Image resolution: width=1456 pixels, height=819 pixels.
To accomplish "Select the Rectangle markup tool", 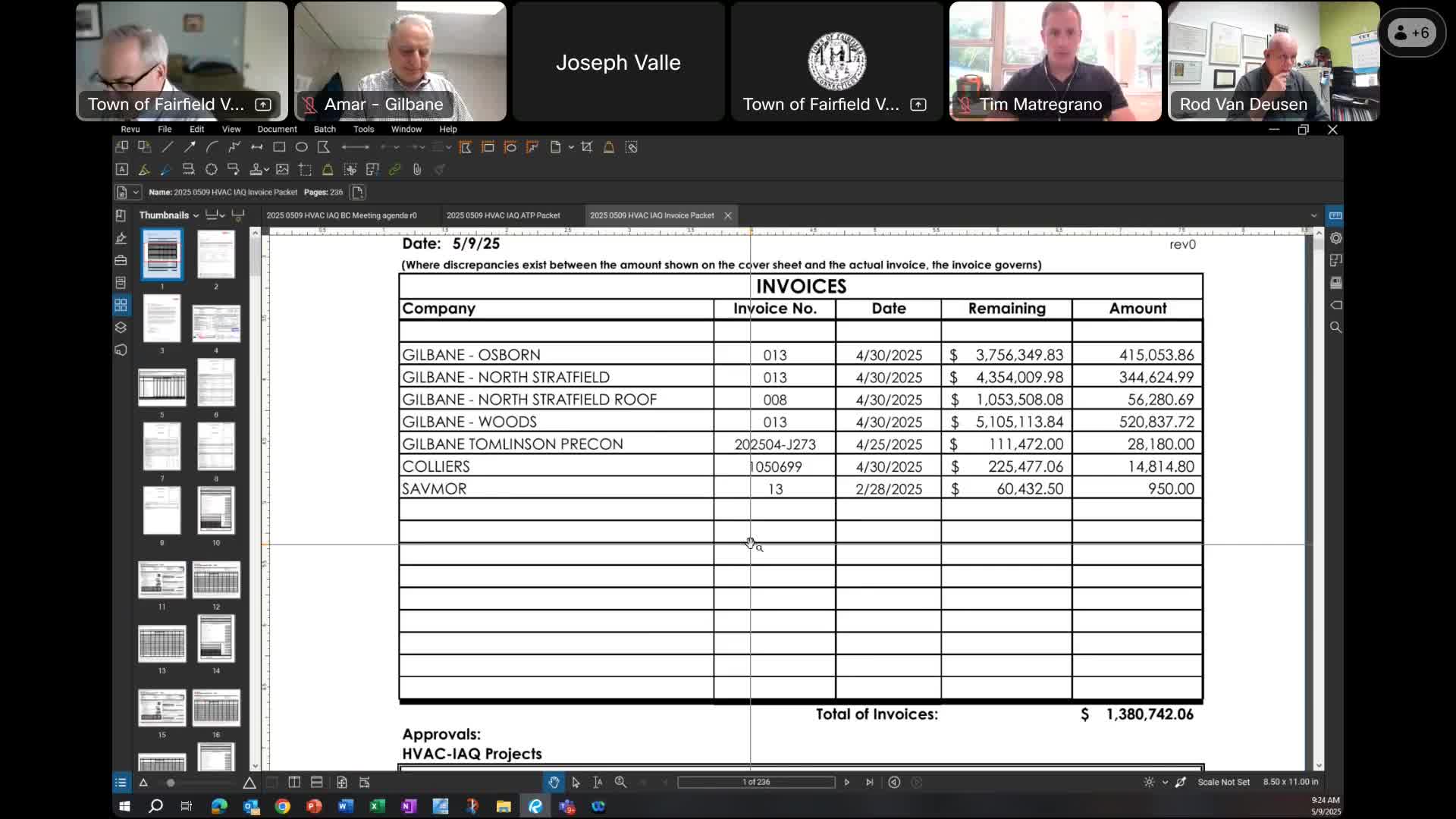I will [278, 147].
